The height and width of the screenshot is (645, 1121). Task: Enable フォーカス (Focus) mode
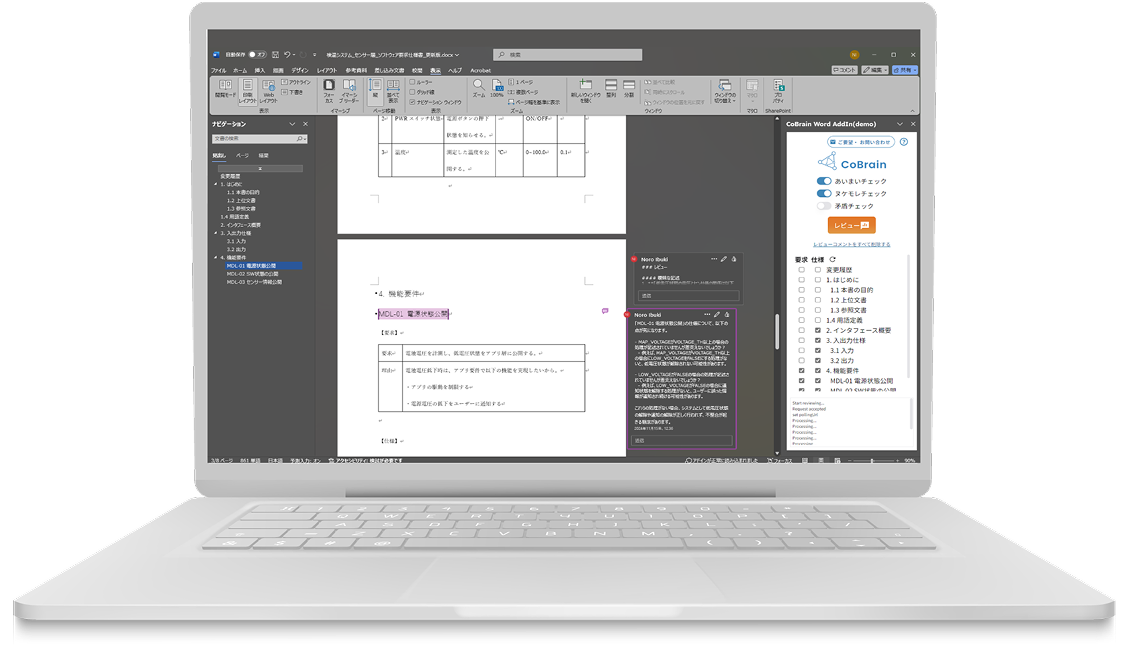(329, 92)
